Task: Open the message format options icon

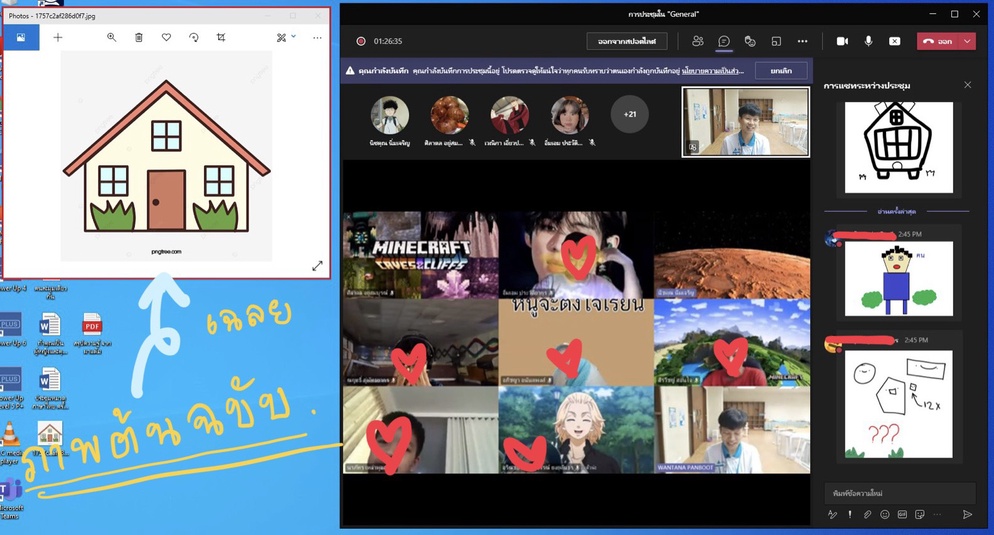Action: pos(832,514)
